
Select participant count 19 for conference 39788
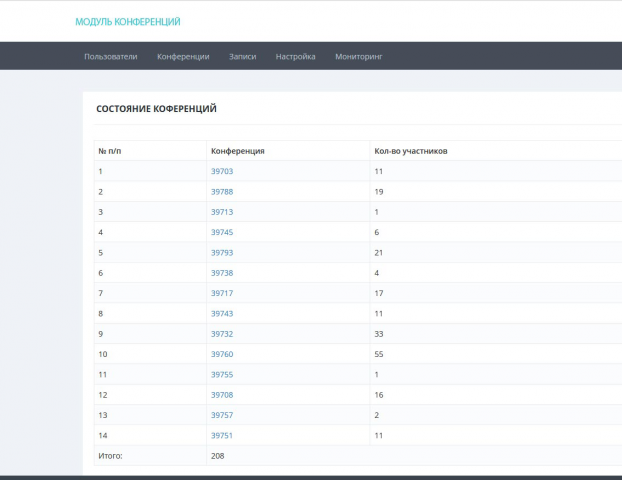[x=379, y=192]
